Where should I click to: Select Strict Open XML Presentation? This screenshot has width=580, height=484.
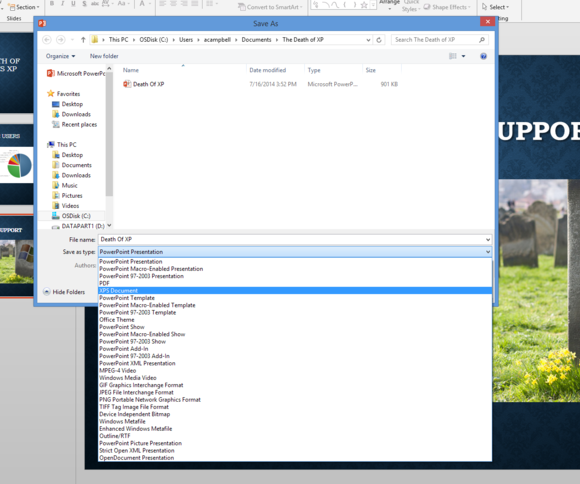coord(295,450)
